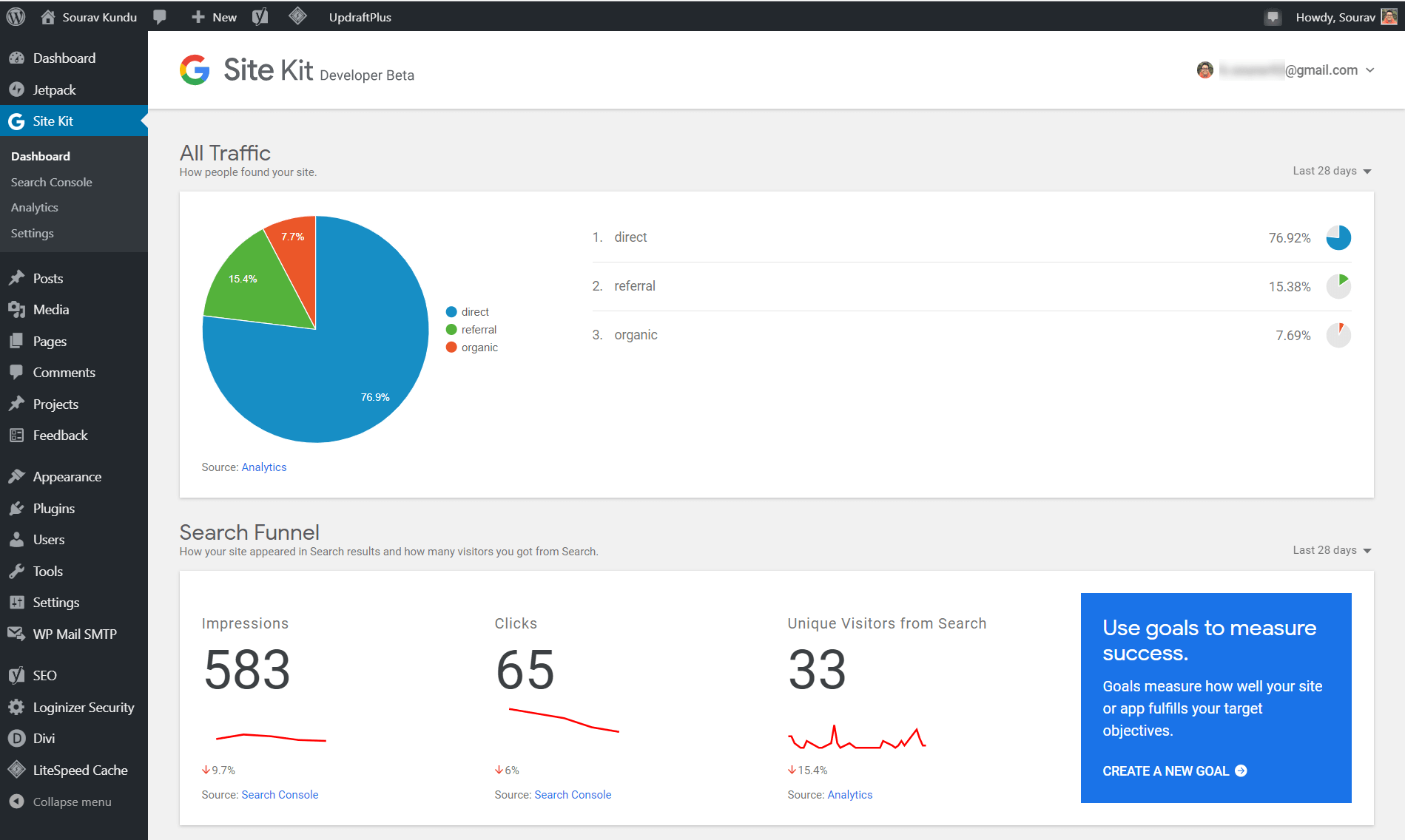Click the notification icon beside Howdy, Sourav
Screen dimensions: 1405x840
[1272, 17]
